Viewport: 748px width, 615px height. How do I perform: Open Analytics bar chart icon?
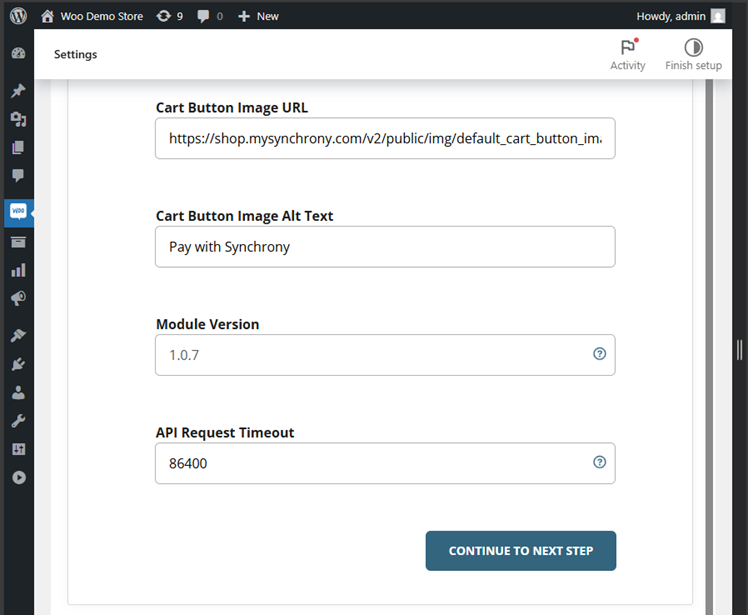tap(18, 270)
